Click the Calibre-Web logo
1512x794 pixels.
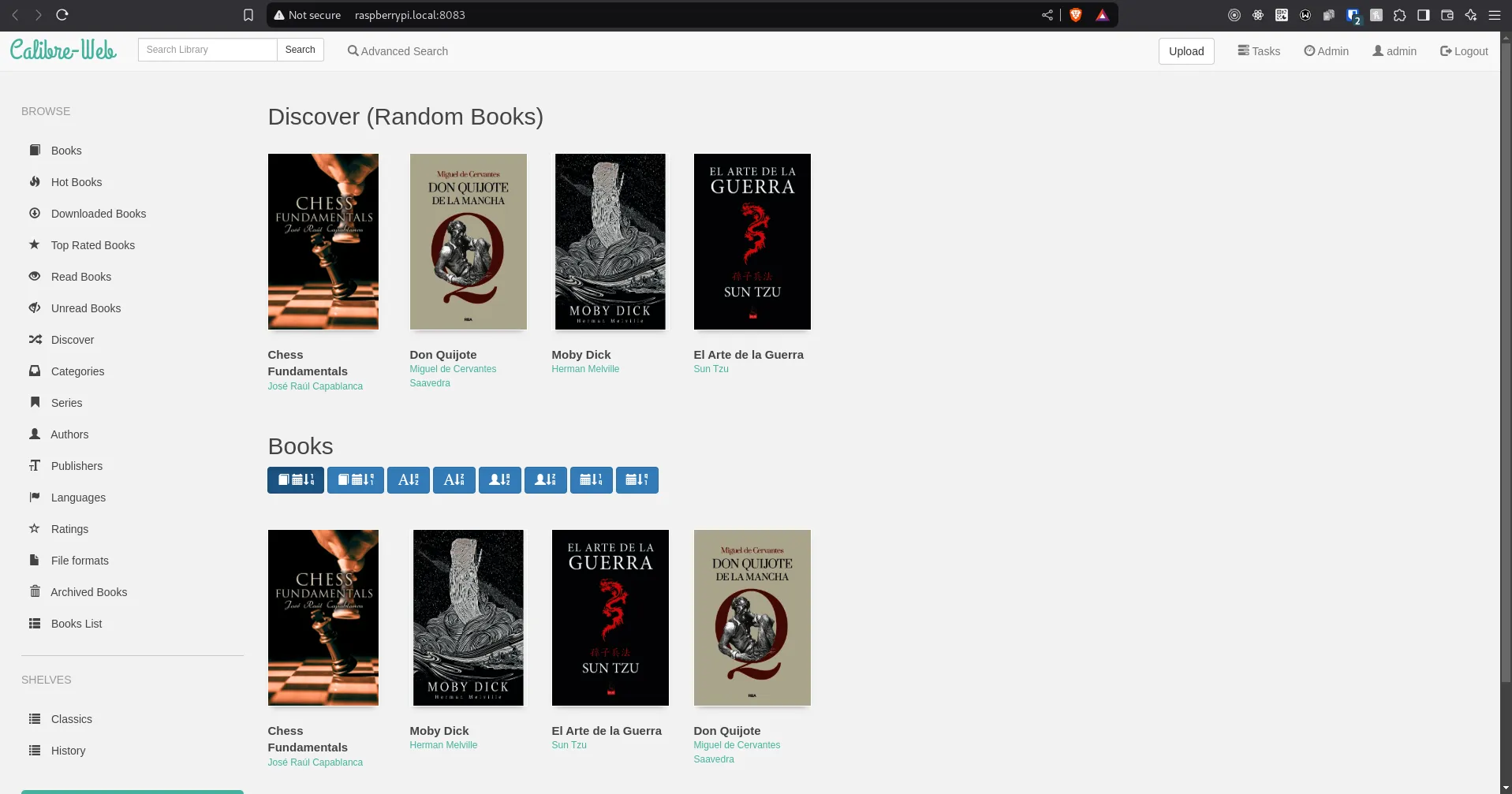63,50
